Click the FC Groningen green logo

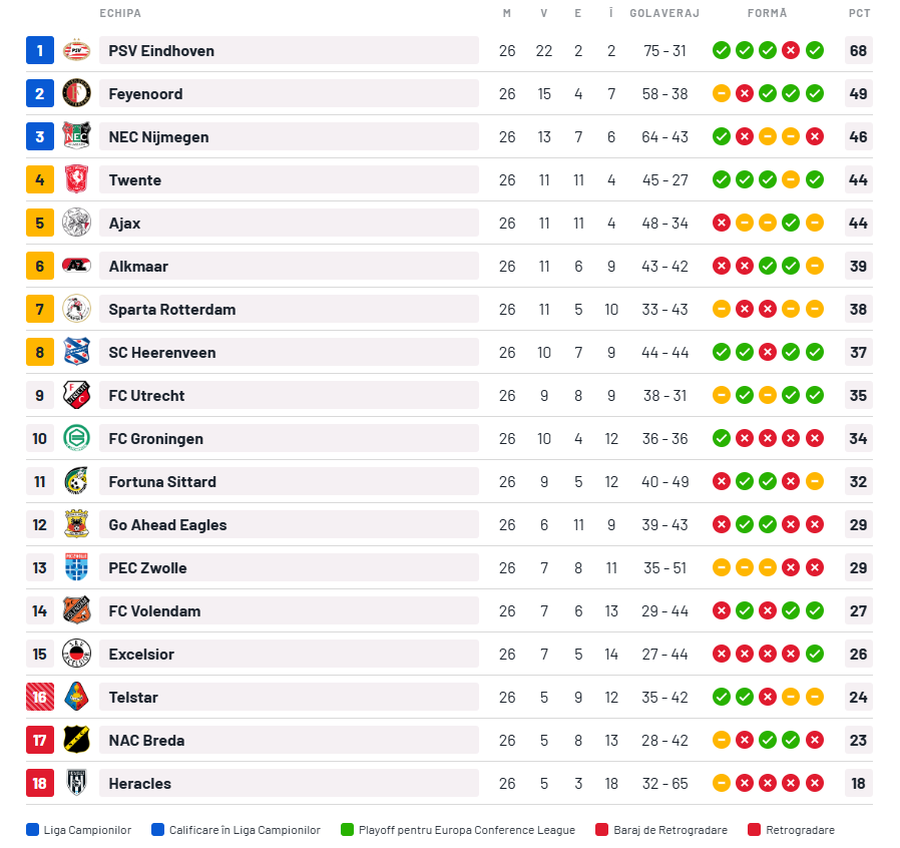point(76,438)
